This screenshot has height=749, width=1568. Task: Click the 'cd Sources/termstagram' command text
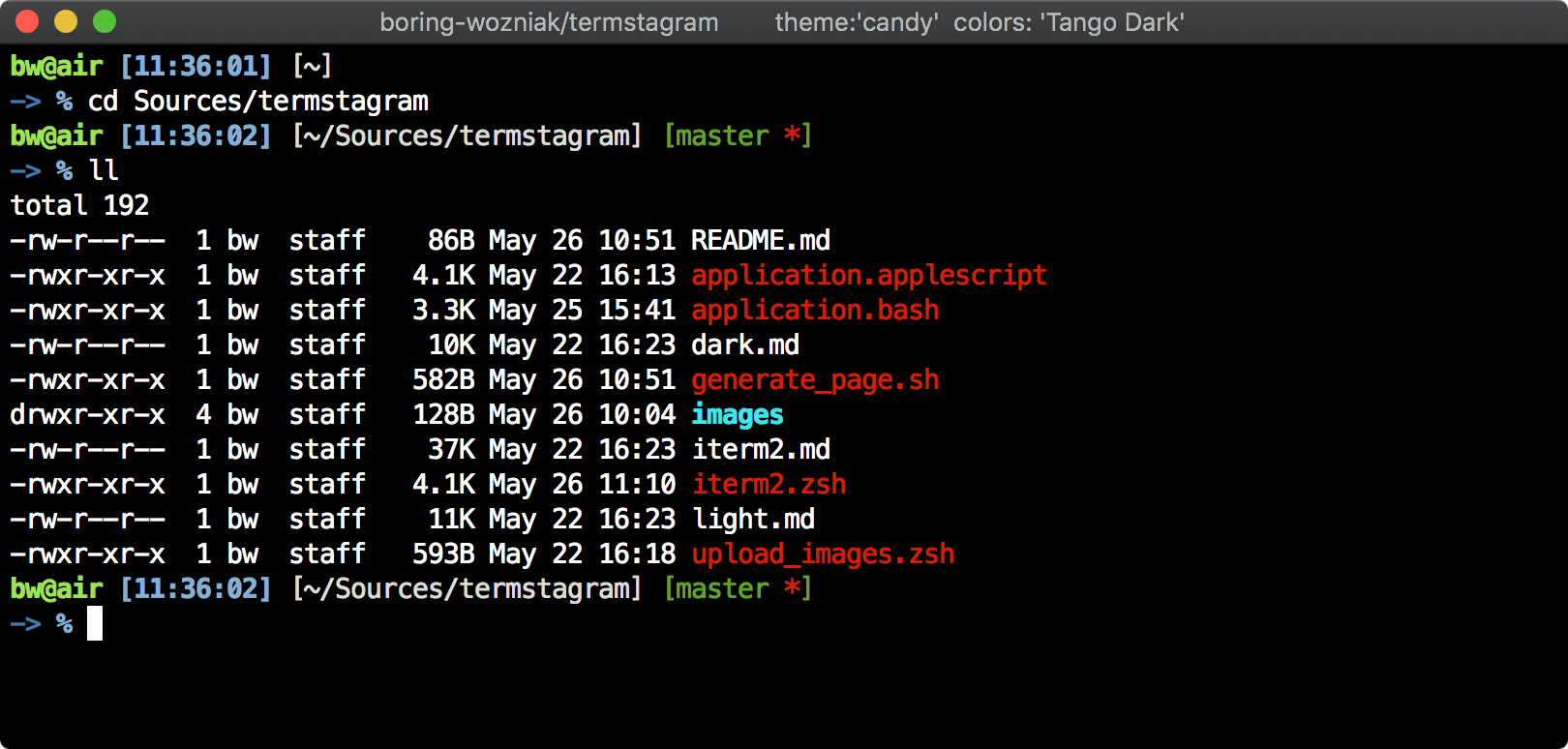click(257, 101)
